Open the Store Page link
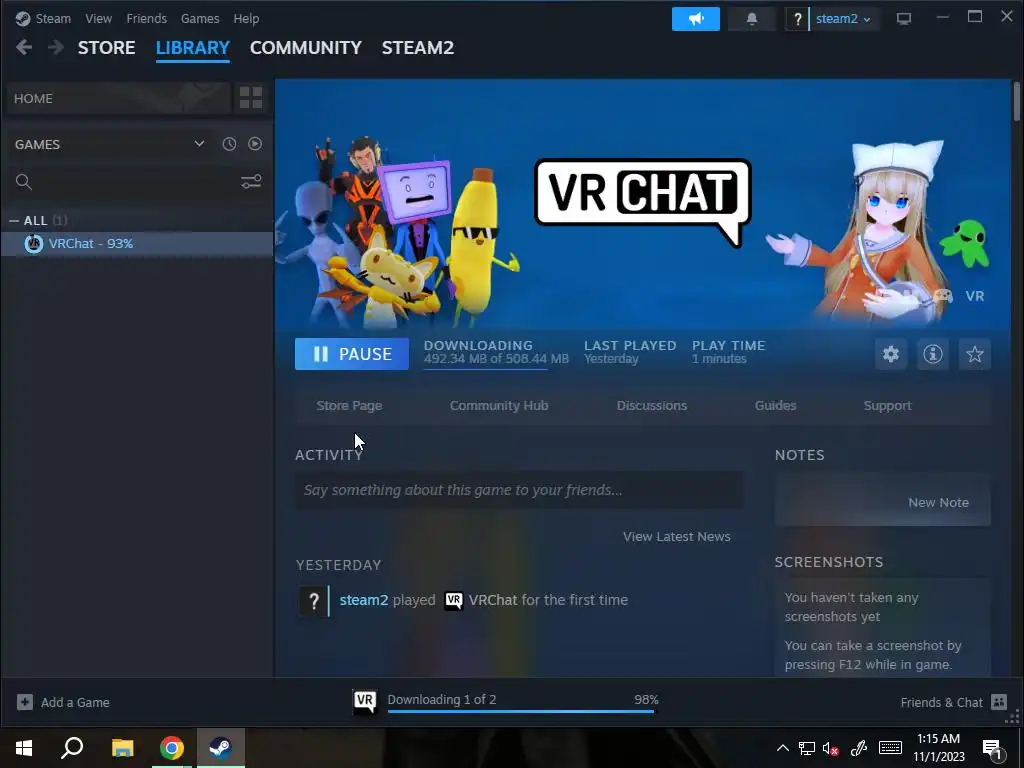1024x768 pixels. tap(349, 406)
